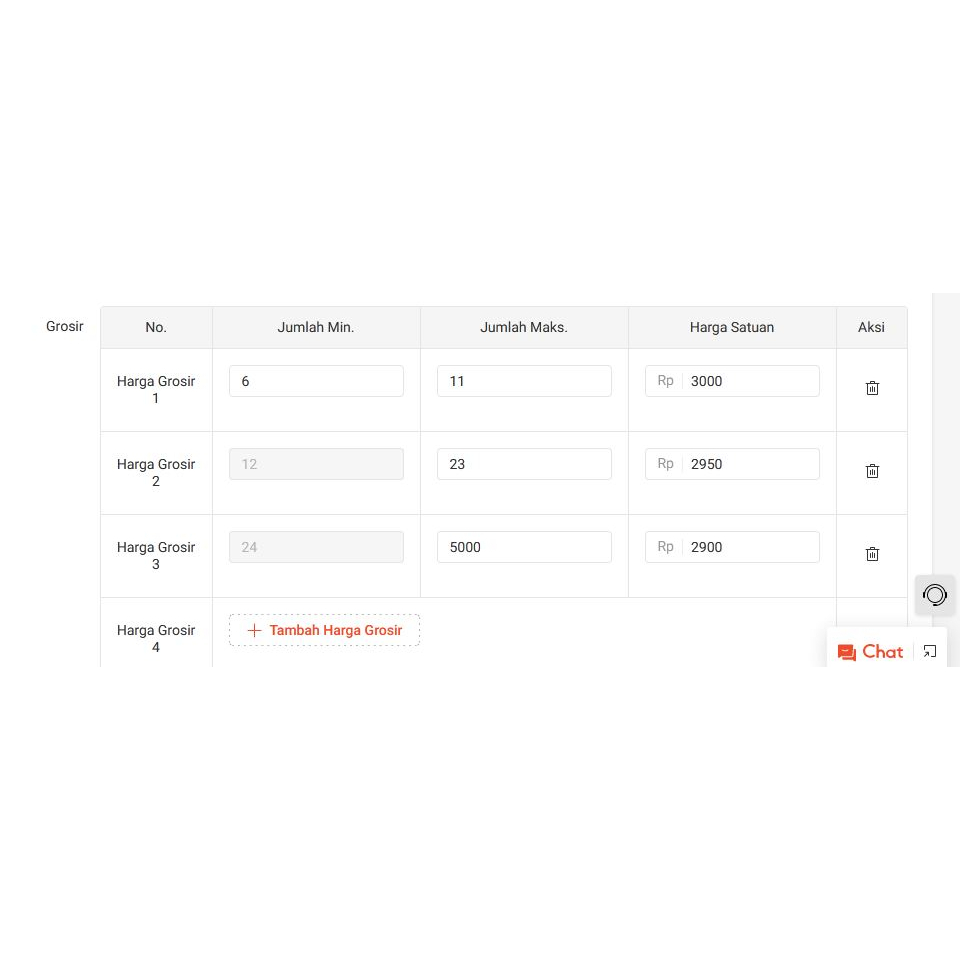Expand the chat window arrow icon

click(x=930, y=651)
